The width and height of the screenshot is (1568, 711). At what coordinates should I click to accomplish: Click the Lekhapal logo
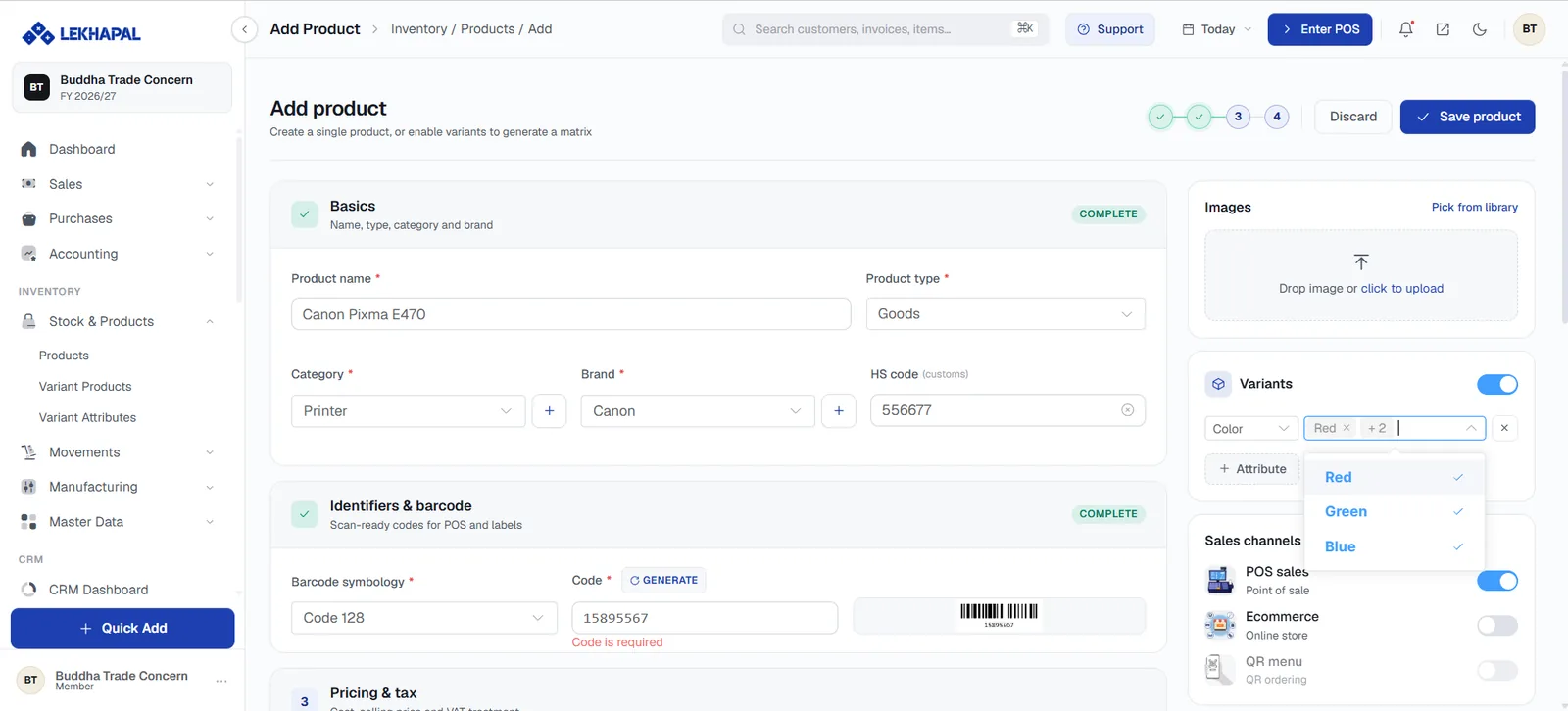click(x=81, y=33)
